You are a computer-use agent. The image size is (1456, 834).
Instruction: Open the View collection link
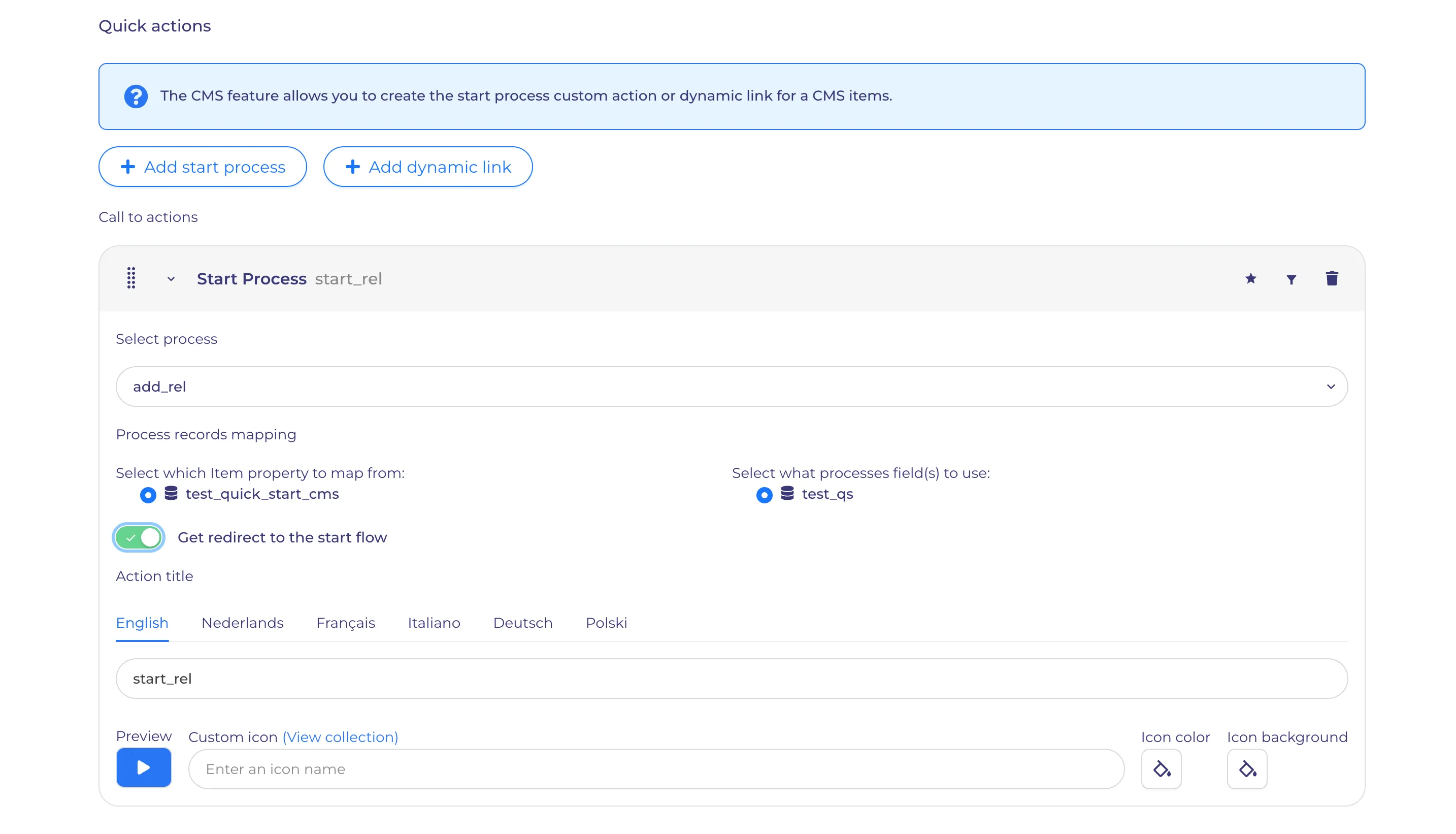[340, 737]
